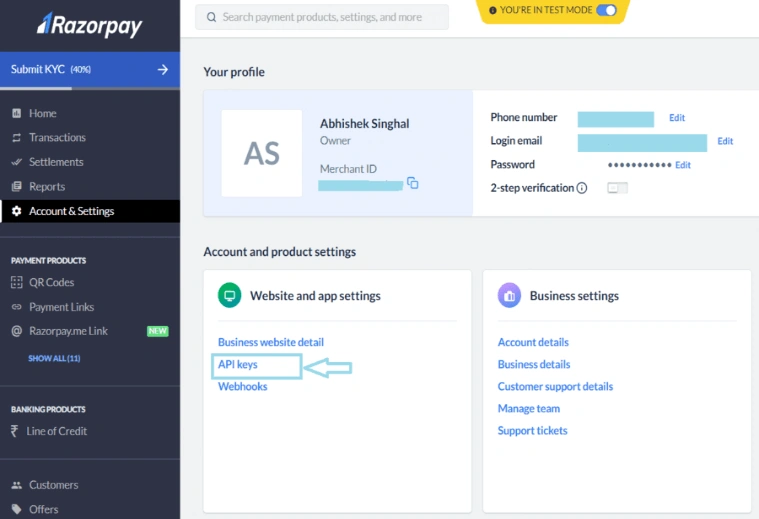759x519 pixels.
Task: Click the Line of Credit rupee icon
Action: coord(15,431)
